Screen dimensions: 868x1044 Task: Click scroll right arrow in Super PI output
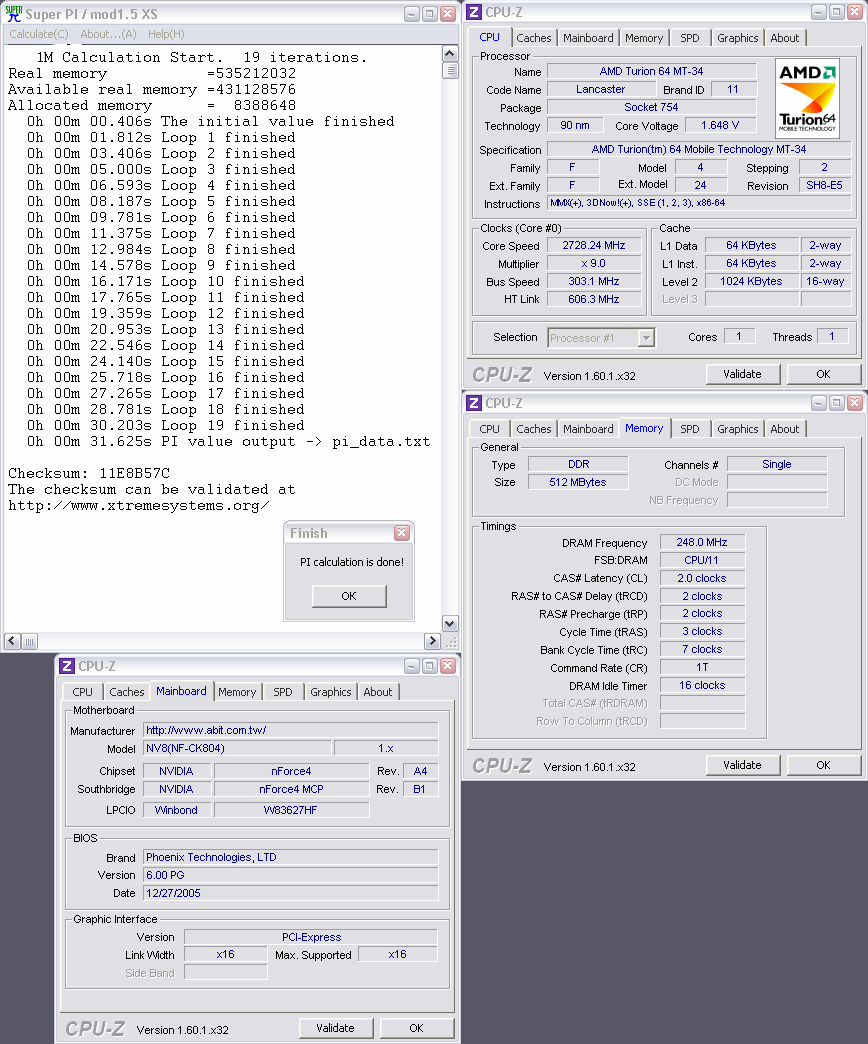[x=432, y=641]
